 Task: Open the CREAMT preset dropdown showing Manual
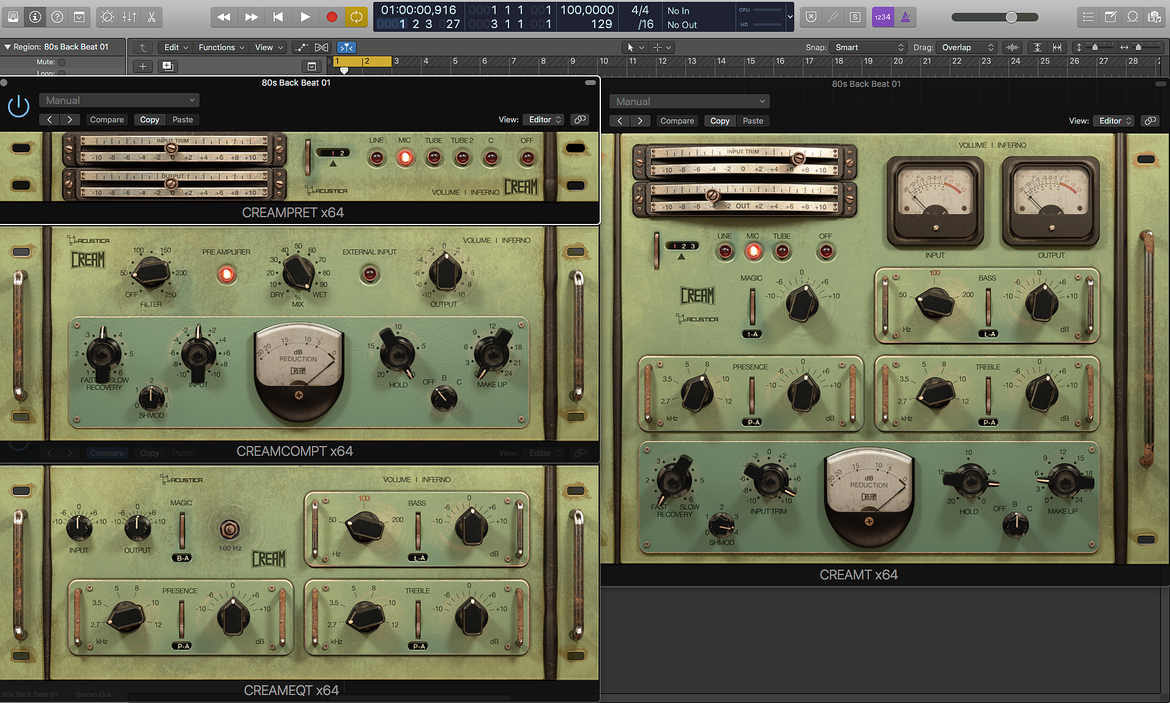(x=689, y=101)
